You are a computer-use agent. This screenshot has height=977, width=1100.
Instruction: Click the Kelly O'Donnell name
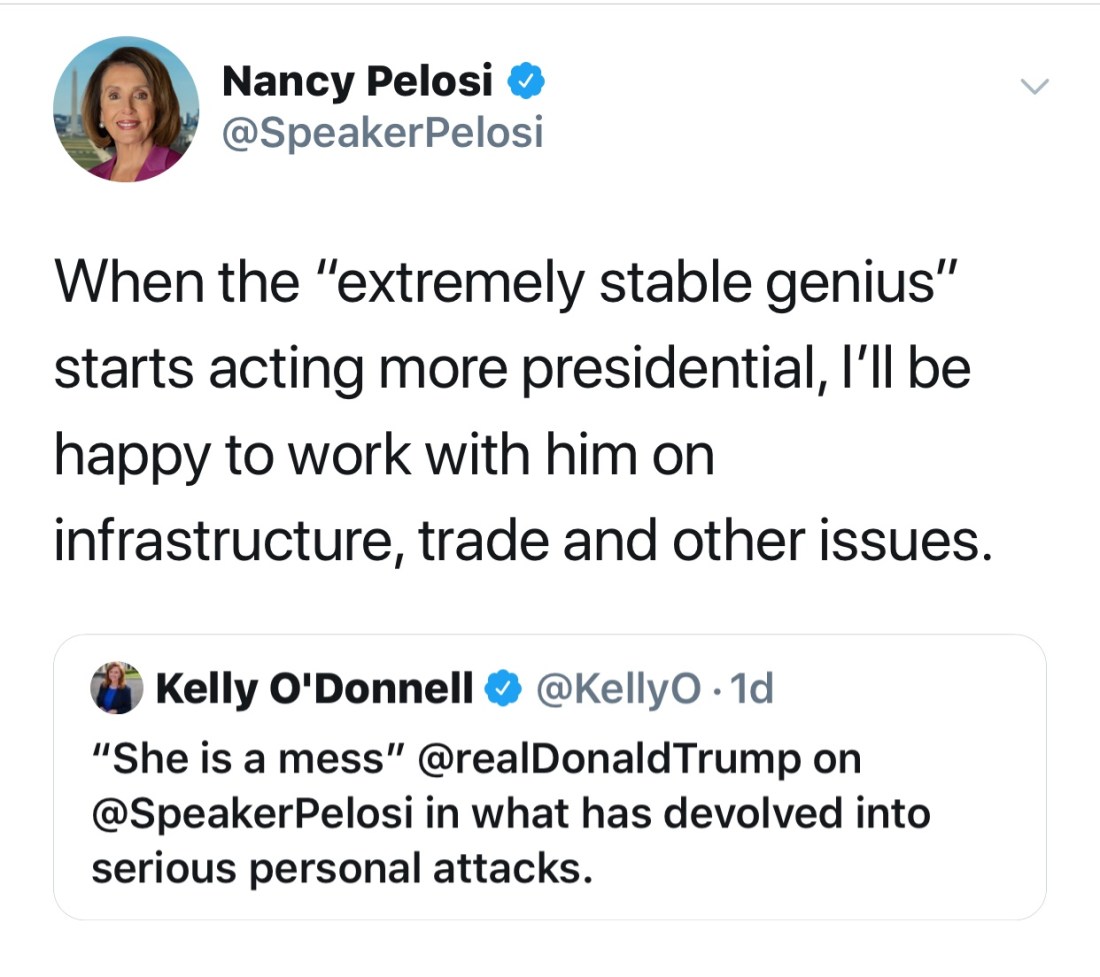click(314, 688)
